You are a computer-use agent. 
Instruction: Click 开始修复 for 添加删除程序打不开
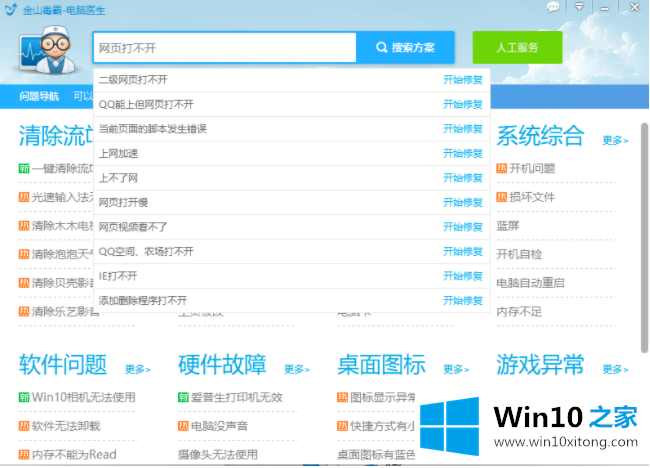point(463,300)
